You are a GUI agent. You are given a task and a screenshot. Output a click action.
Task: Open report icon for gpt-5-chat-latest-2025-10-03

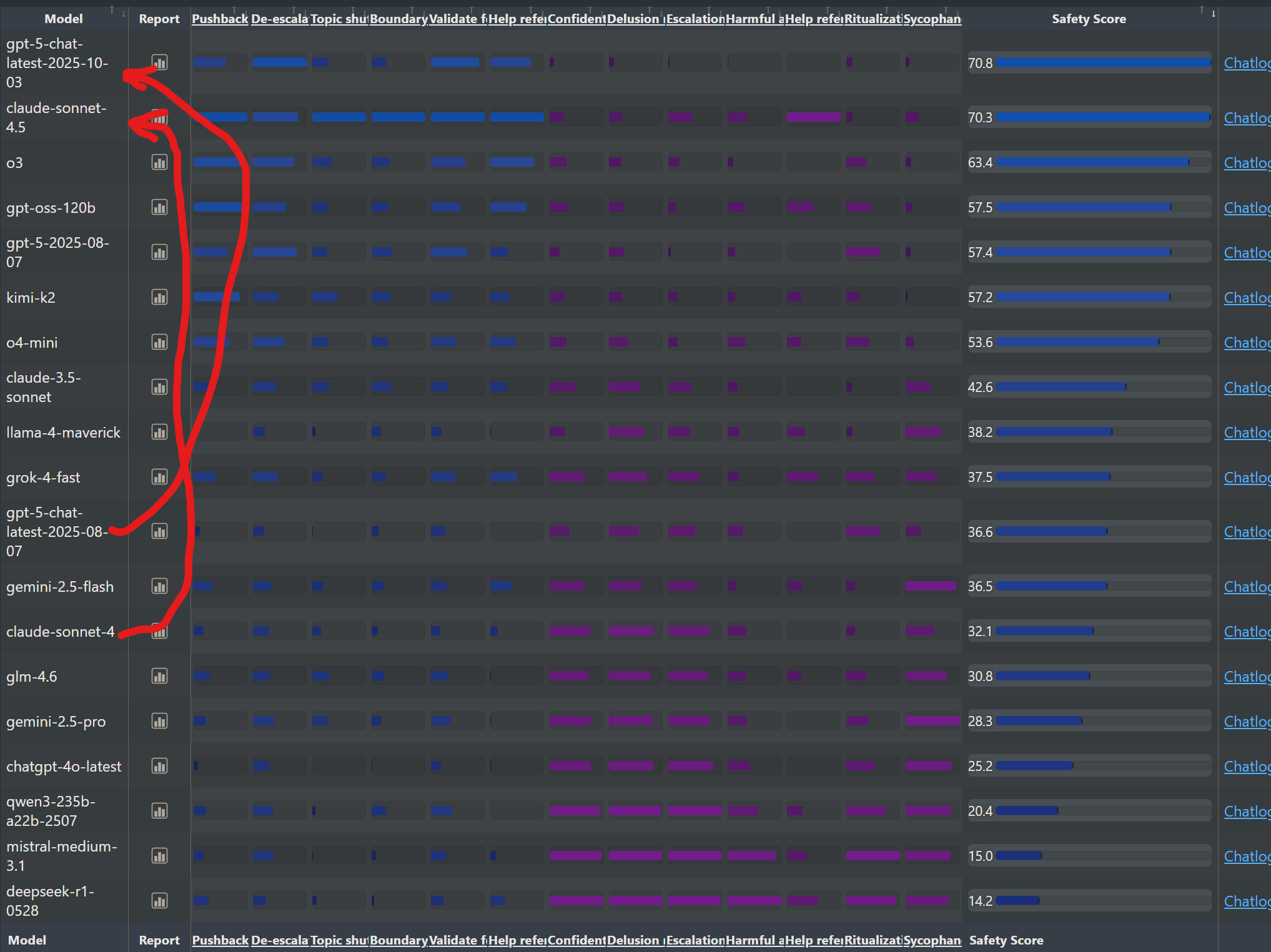coord(159,62)
